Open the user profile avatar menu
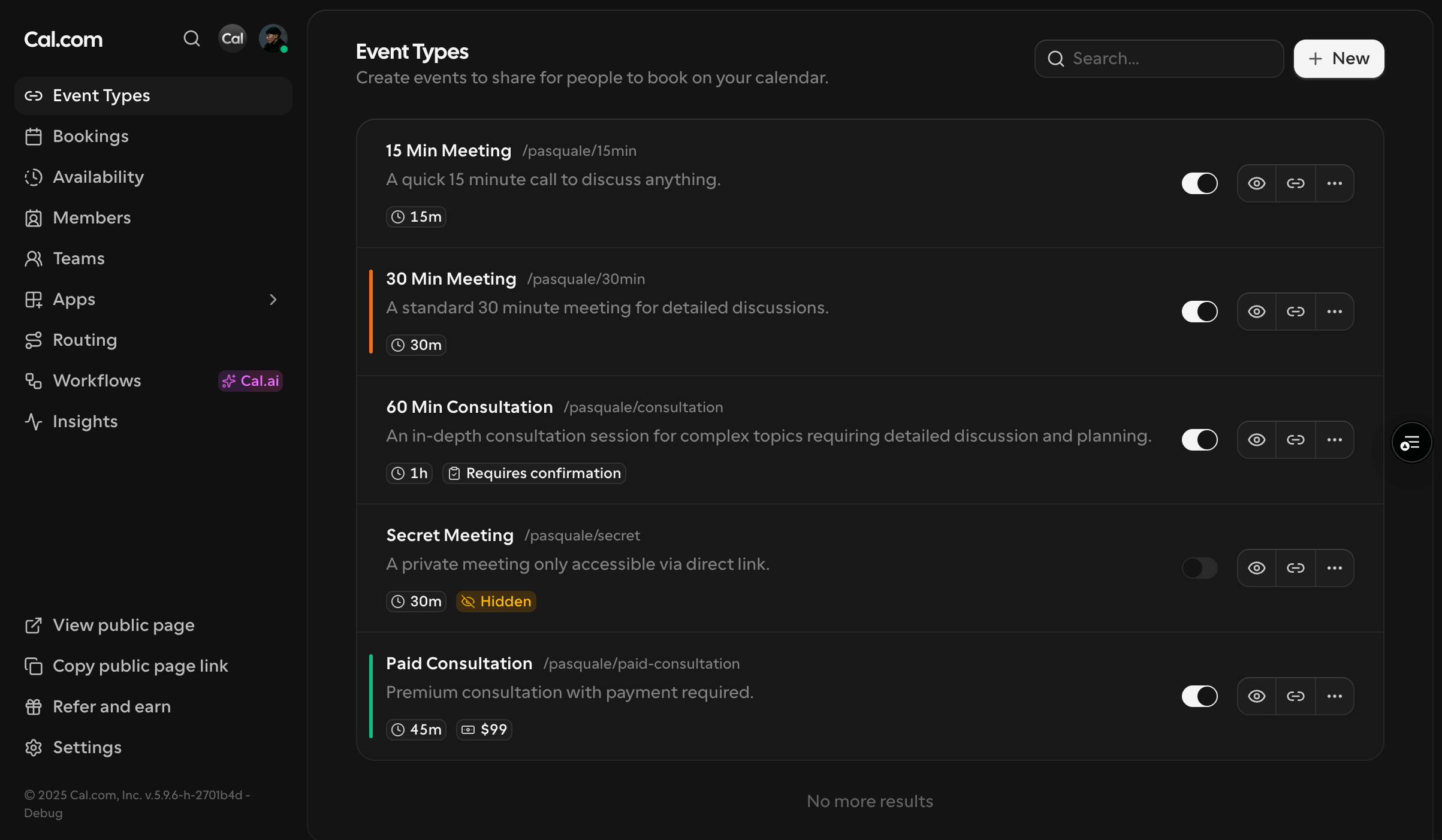1442x840 pixels. click(273, 39)
